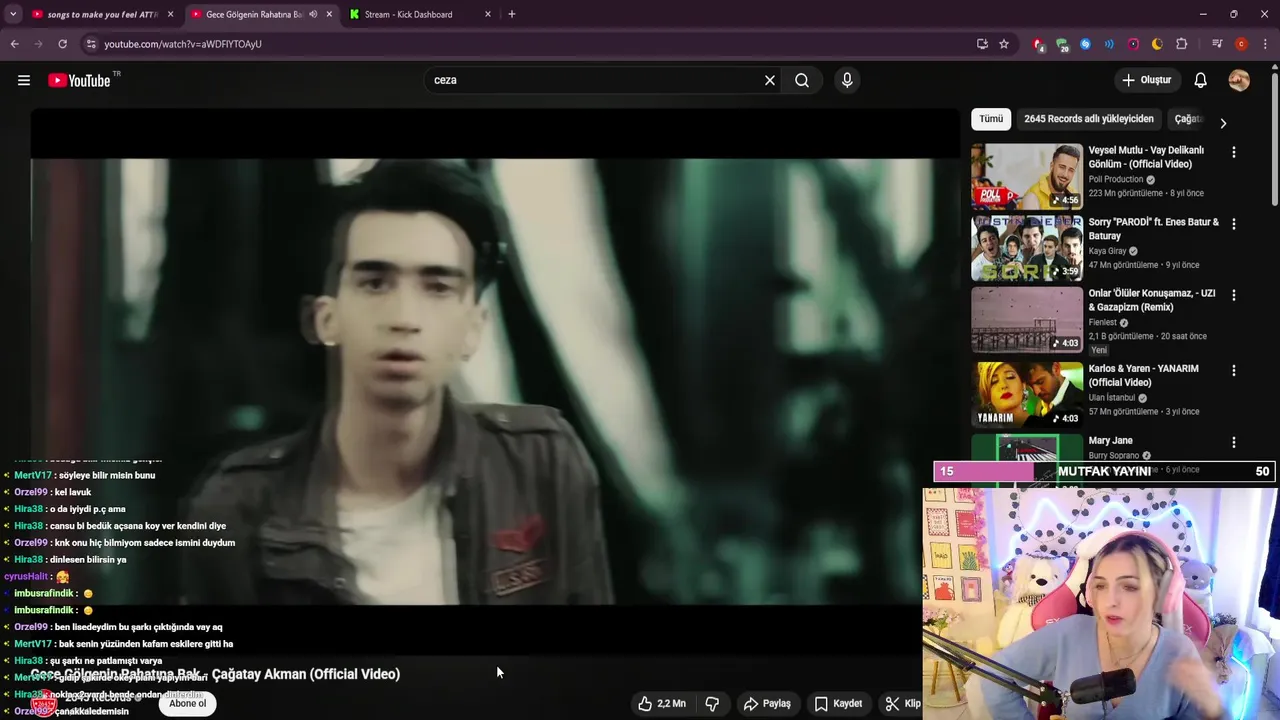Close the 'songs to make you feel' tab

170,14
